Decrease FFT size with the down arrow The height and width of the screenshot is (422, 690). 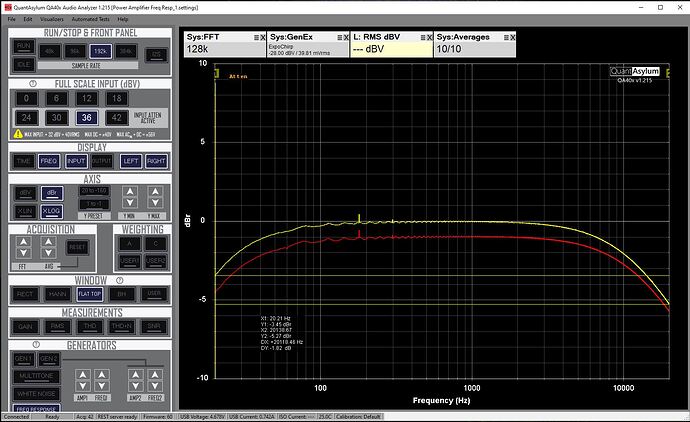coord(23,253)
